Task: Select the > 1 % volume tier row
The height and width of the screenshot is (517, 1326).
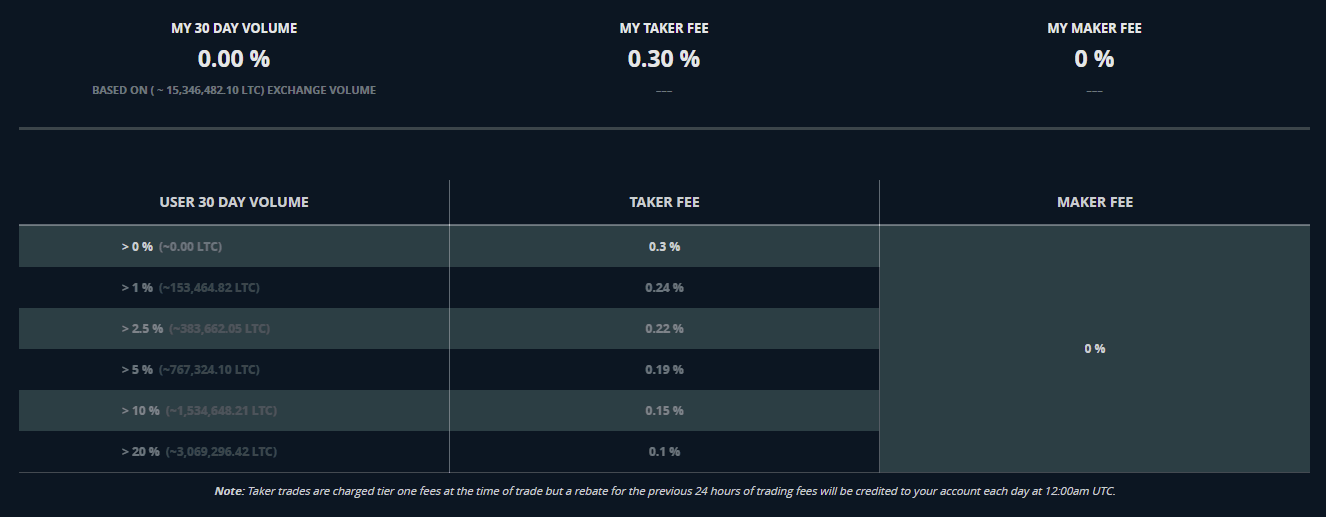Action: point(449,288)
